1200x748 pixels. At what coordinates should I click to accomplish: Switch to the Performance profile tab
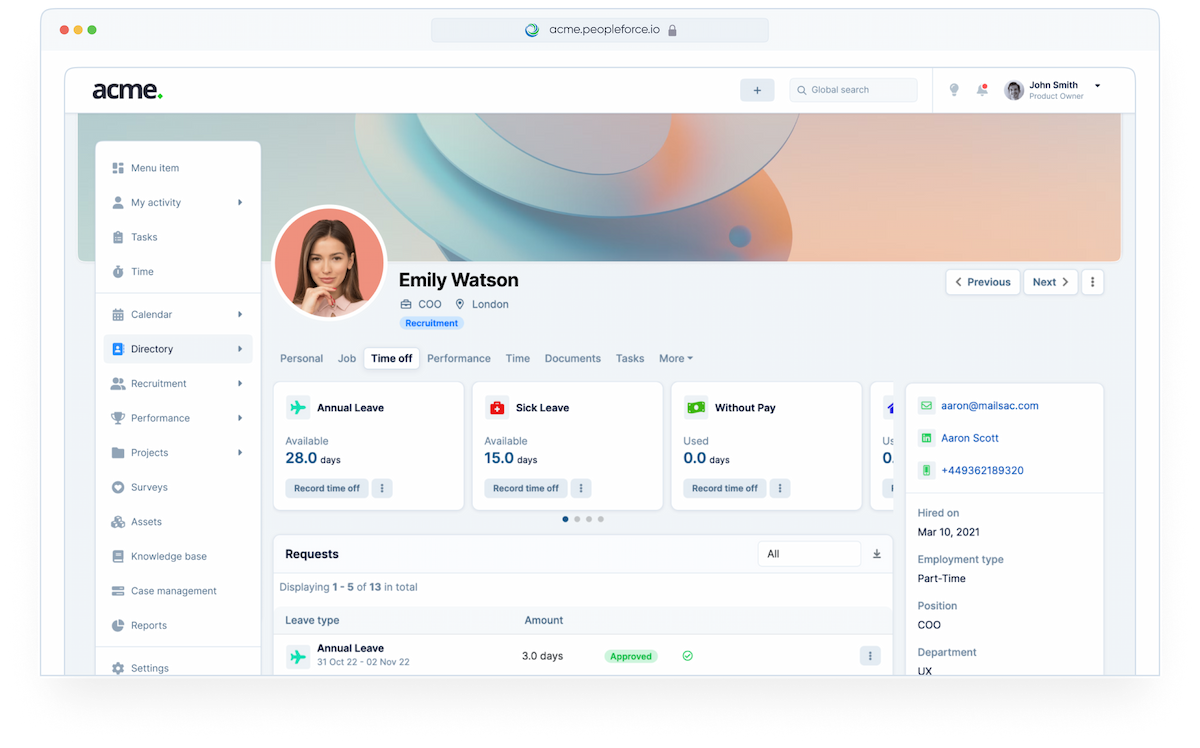[x=458, y=358]
